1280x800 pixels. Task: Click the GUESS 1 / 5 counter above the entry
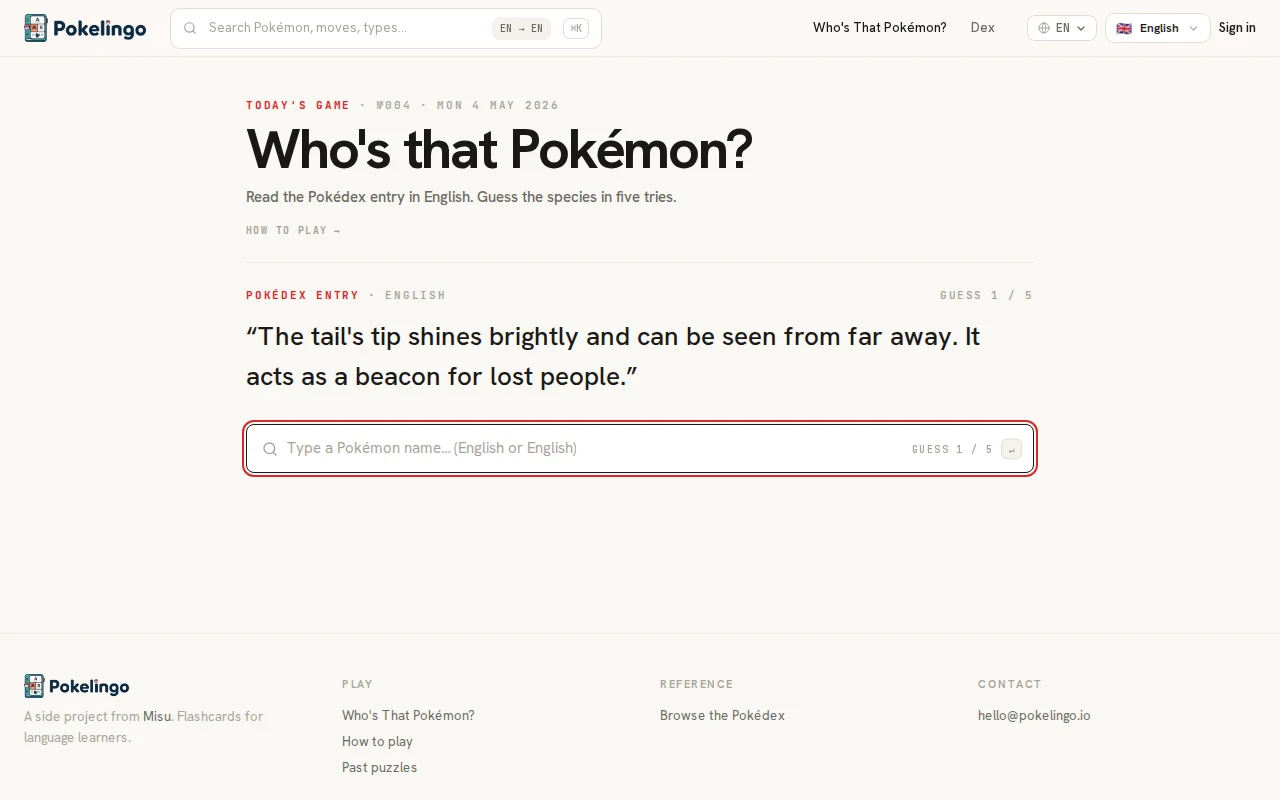tap(986, 295)
